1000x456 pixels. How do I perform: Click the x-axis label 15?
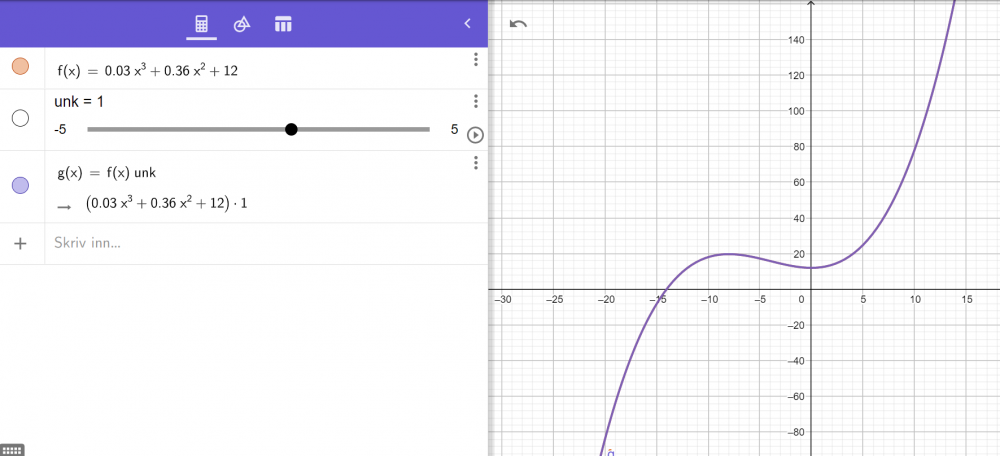[966, 300]
